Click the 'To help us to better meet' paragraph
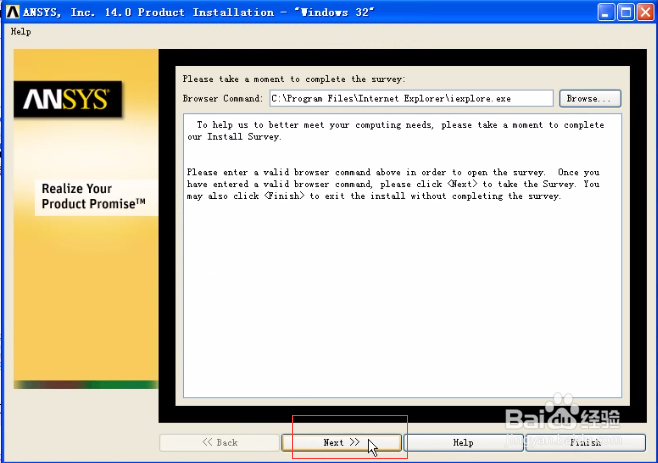 coord(396,131)
